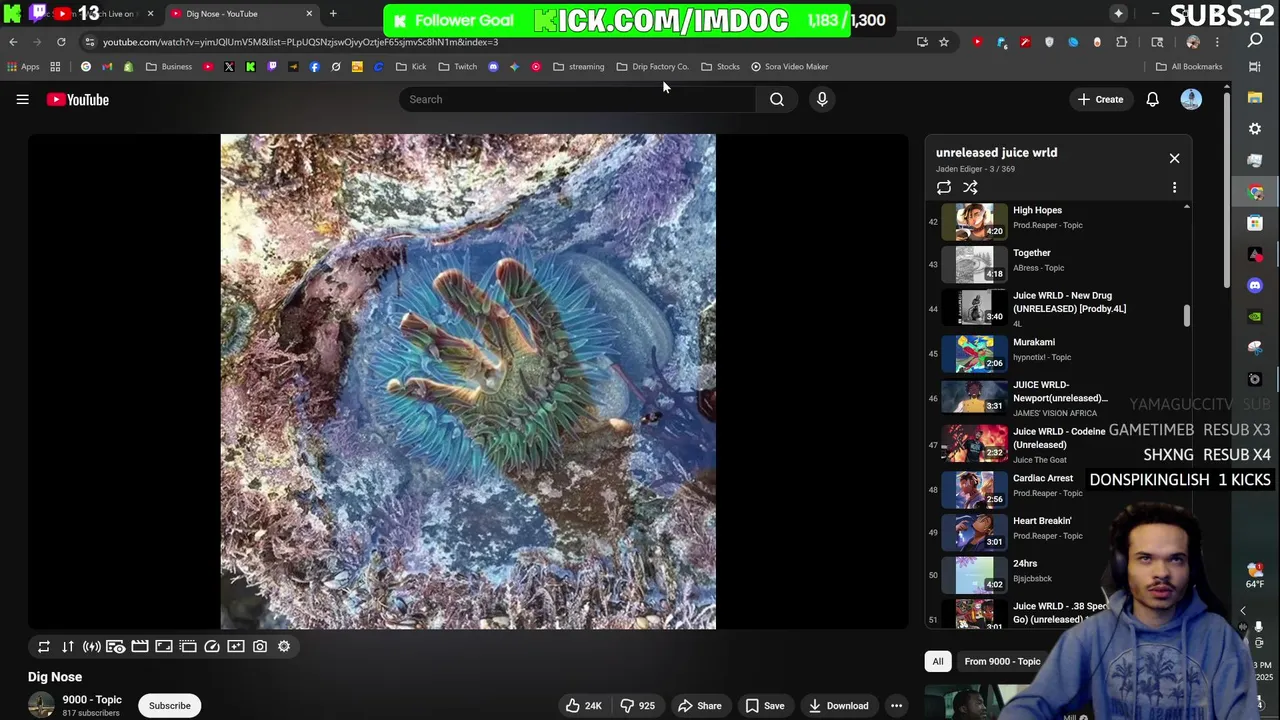
Task: Select Juice WRLD - New Drug playlist item
Action: click(1060, 307)
